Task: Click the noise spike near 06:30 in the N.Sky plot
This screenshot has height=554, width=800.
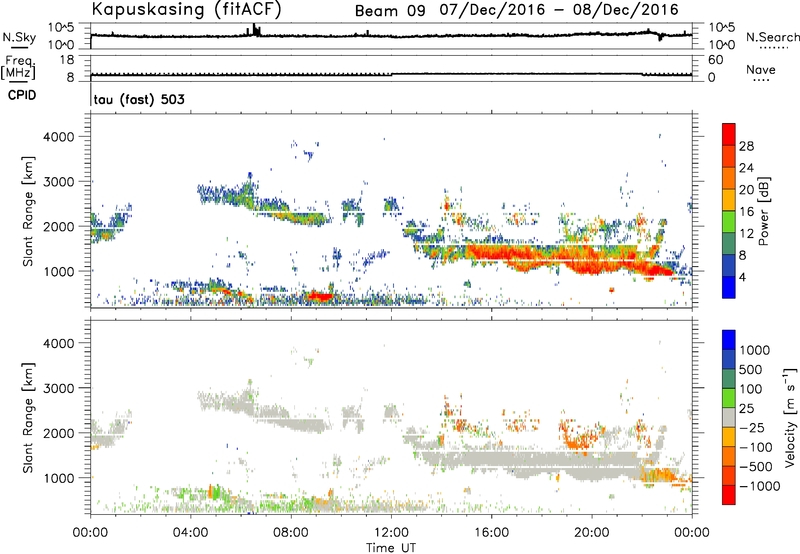Action: 254,30
